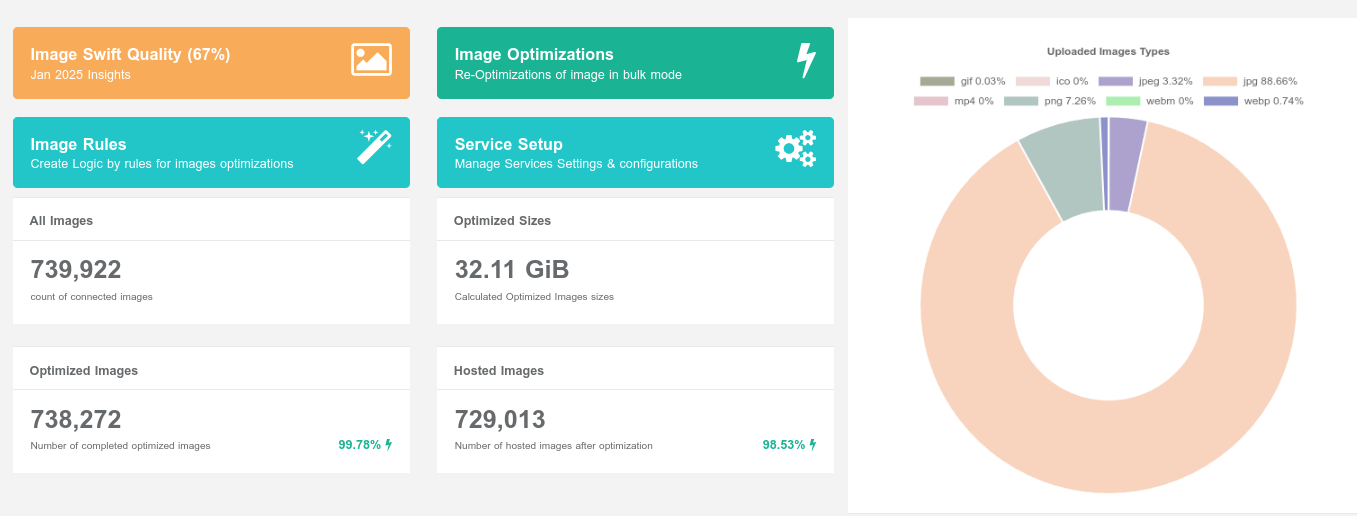The image size is (1357, 516).
Task: Click the lightning bolt icon on Image Optimizations
Action: [805, 61]
